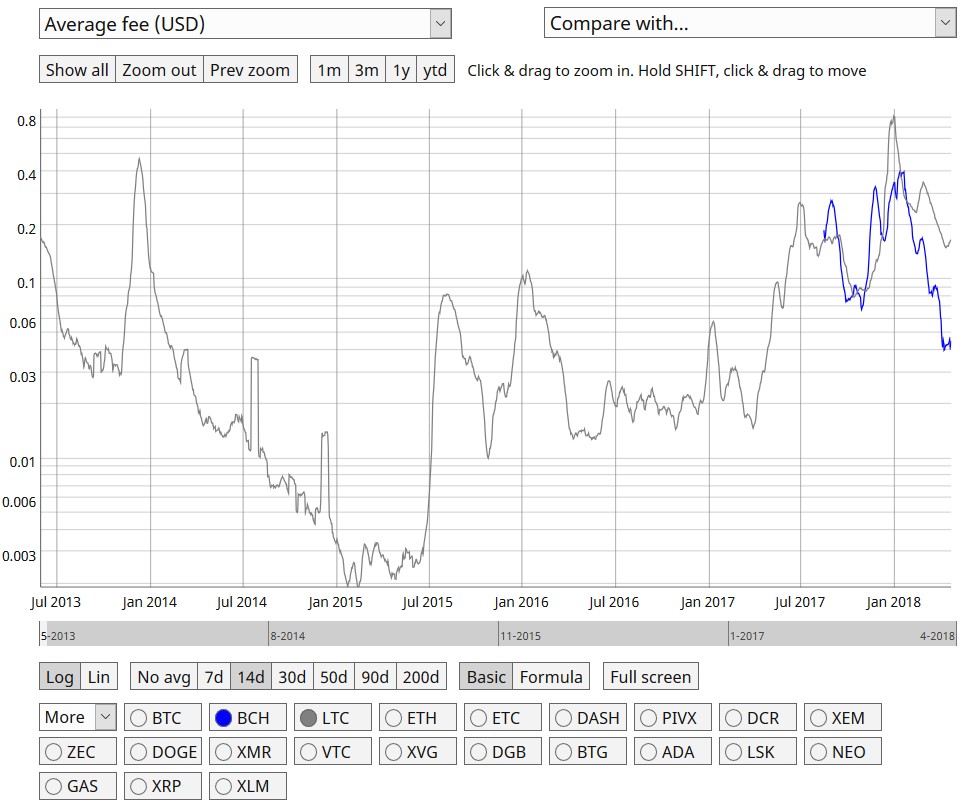
Task: Enable the ETH coin series
Action: click(x=418, y=717)
